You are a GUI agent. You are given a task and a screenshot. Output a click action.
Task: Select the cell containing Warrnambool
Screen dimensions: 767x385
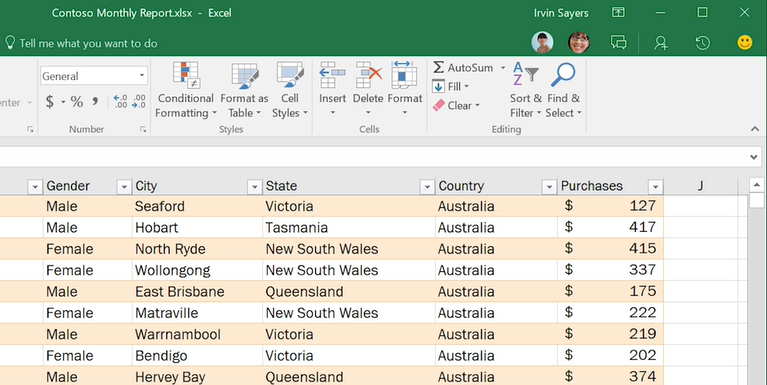click(197, 334)
